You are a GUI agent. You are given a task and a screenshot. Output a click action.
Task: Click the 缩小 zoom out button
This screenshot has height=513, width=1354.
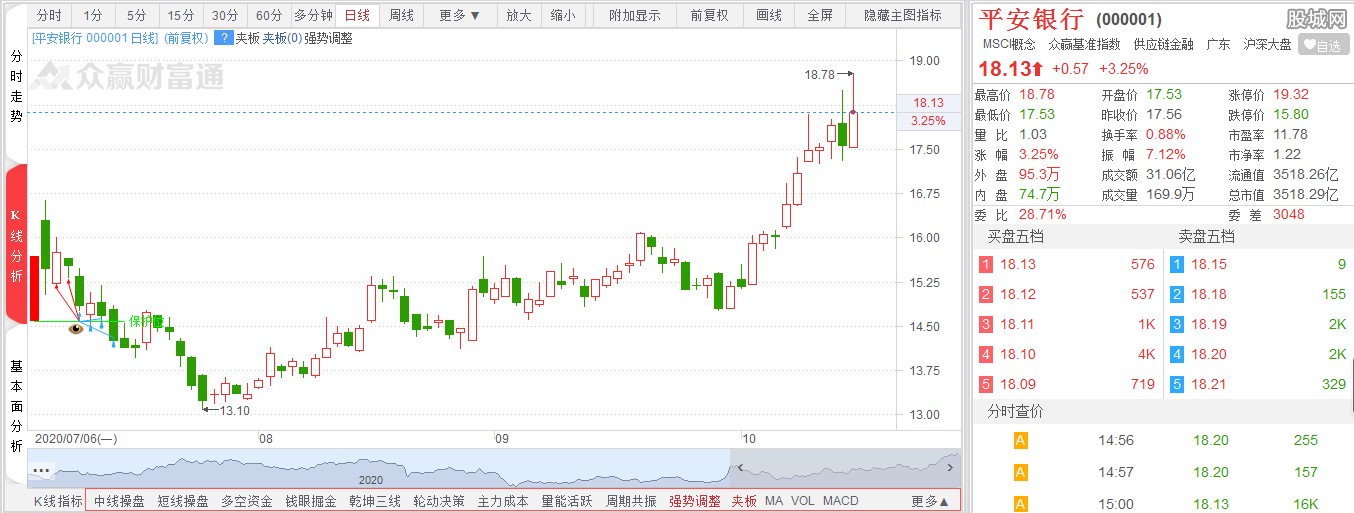point(562,15)
